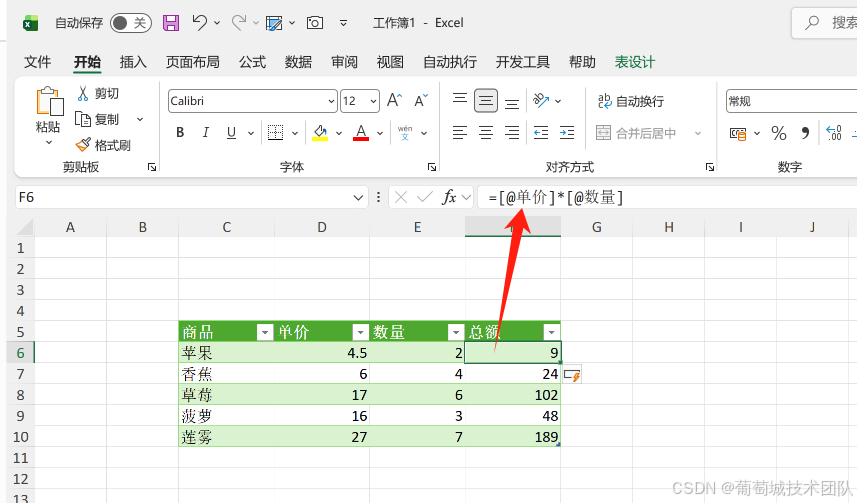Viewport: 857px width, 503px height.
Task: Switch to the 公式 (Formulas) tab
Action: click(x=253, y=62)
